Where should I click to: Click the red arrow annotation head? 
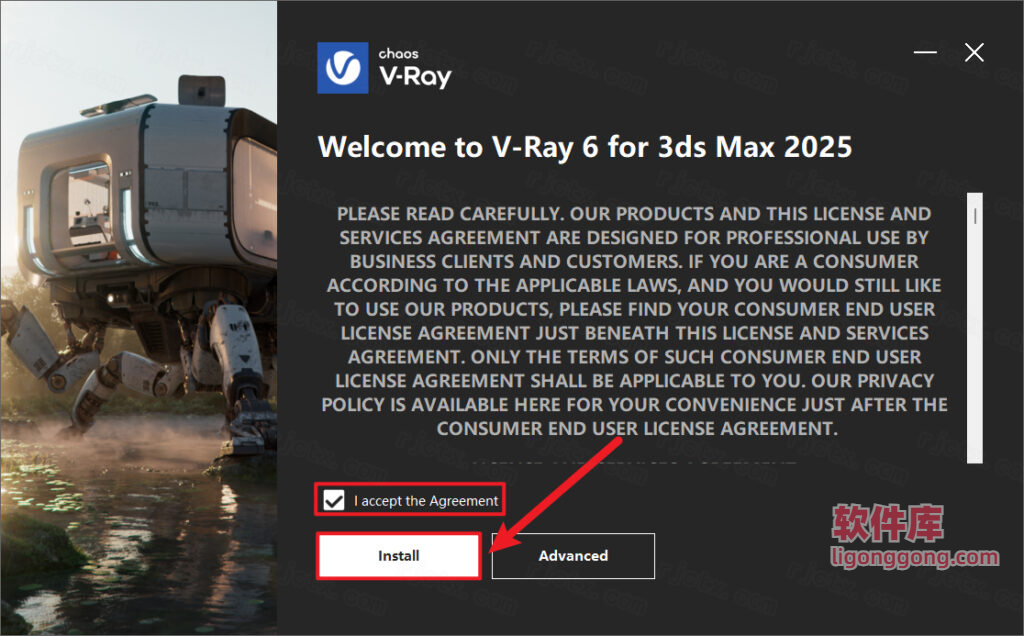point(504,537)
